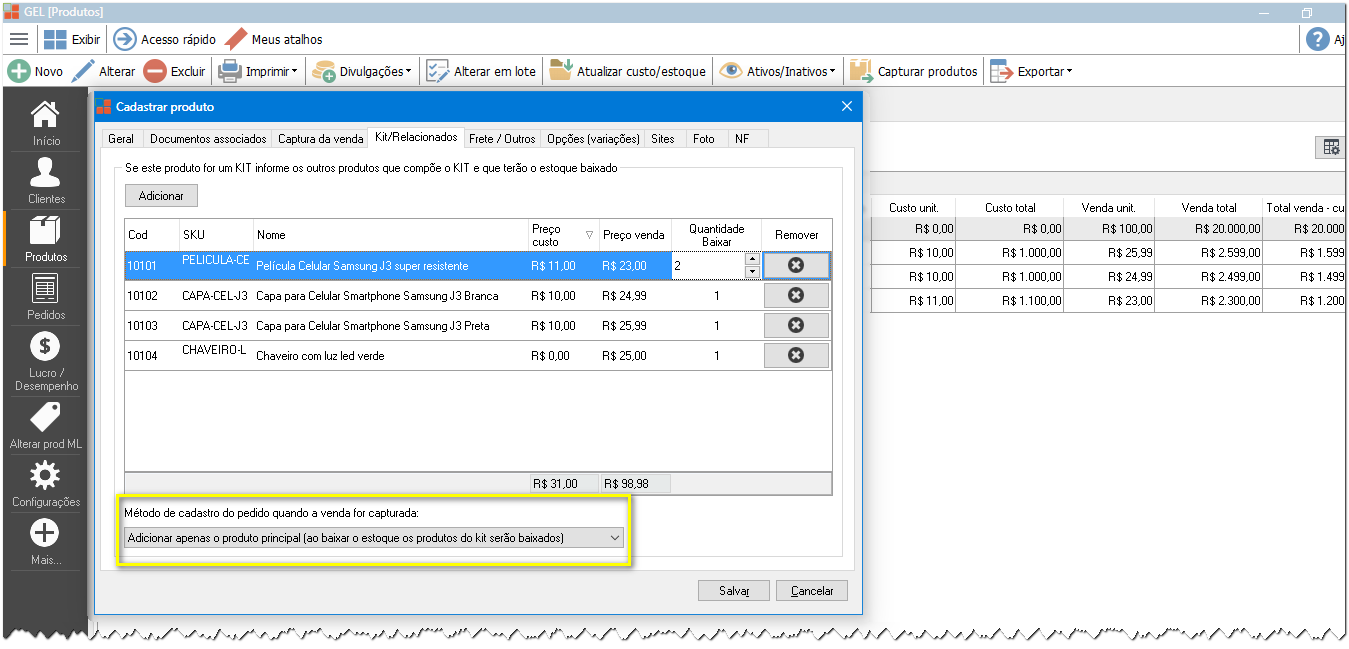Viewport: 1349px width, 649px height.
Task: Open Produtos in sidebar
Action: tap(46, 239)
